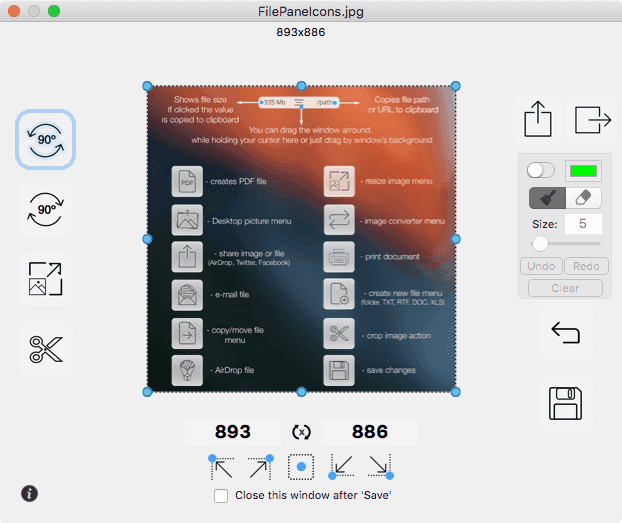Open the info button
This screenshot has height=523, width=622.
[29, 494]
